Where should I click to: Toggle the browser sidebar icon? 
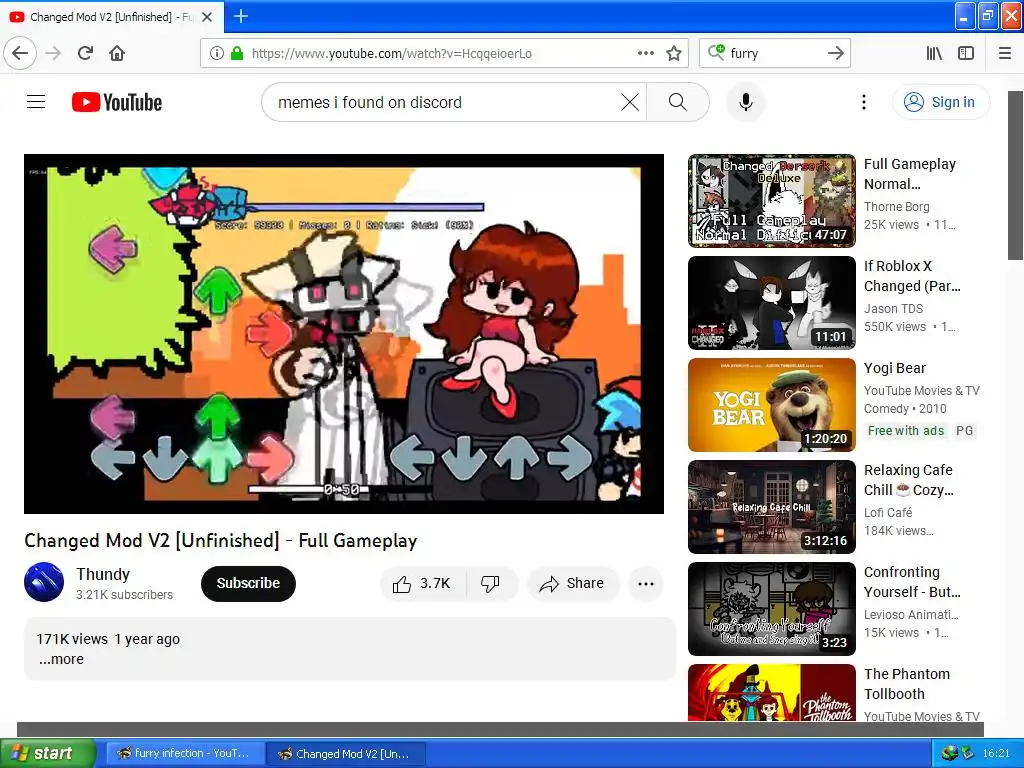click(966, 53)
